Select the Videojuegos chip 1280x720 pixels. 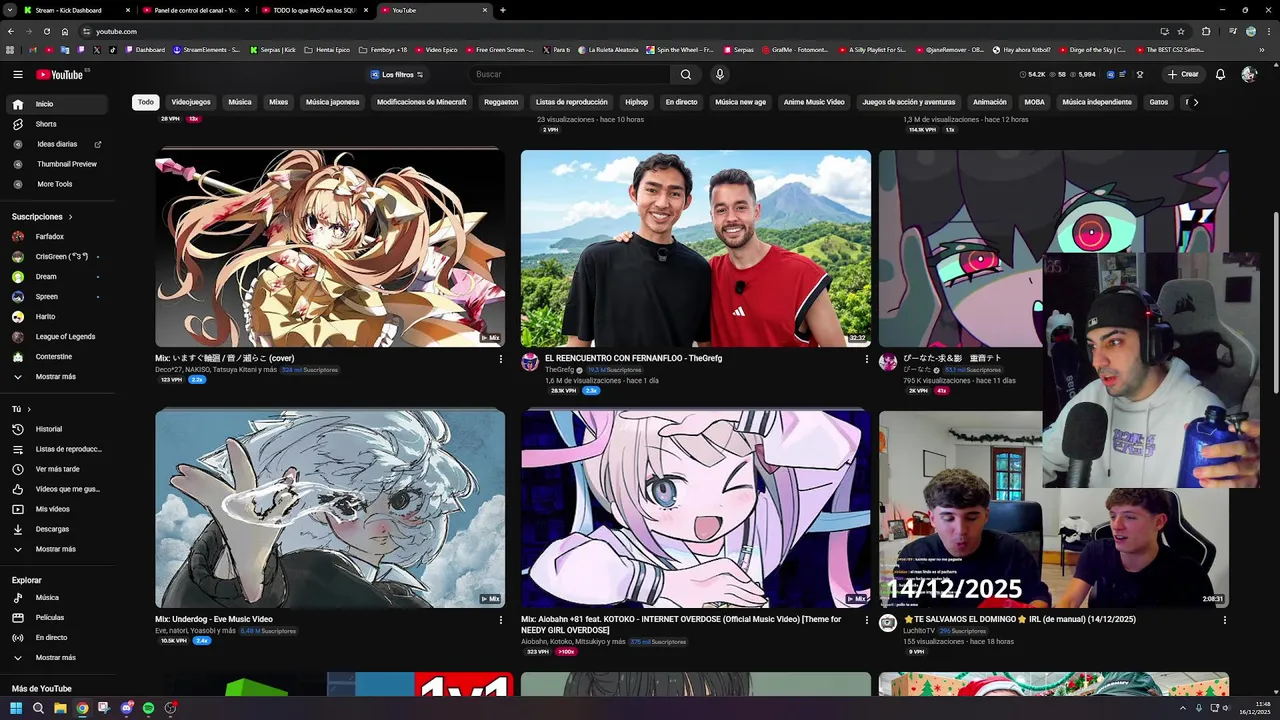(191, 102)
